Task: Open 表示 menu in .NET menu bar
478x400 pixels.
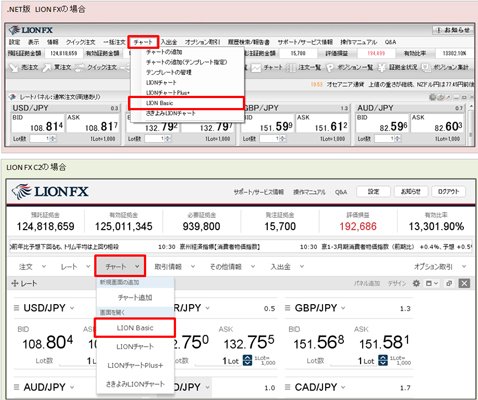Action: coord(33,42)
